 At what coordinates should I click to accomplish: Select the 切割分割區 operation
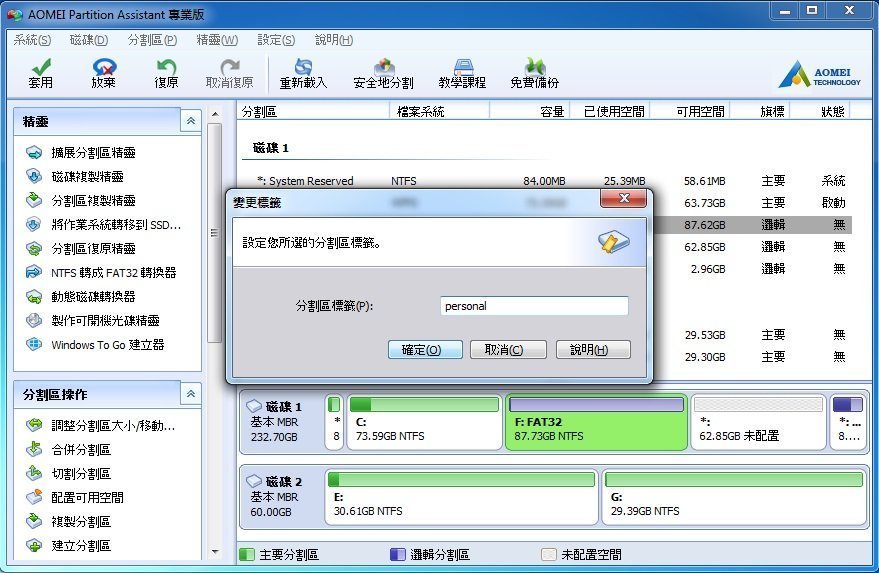pos(81,474)
